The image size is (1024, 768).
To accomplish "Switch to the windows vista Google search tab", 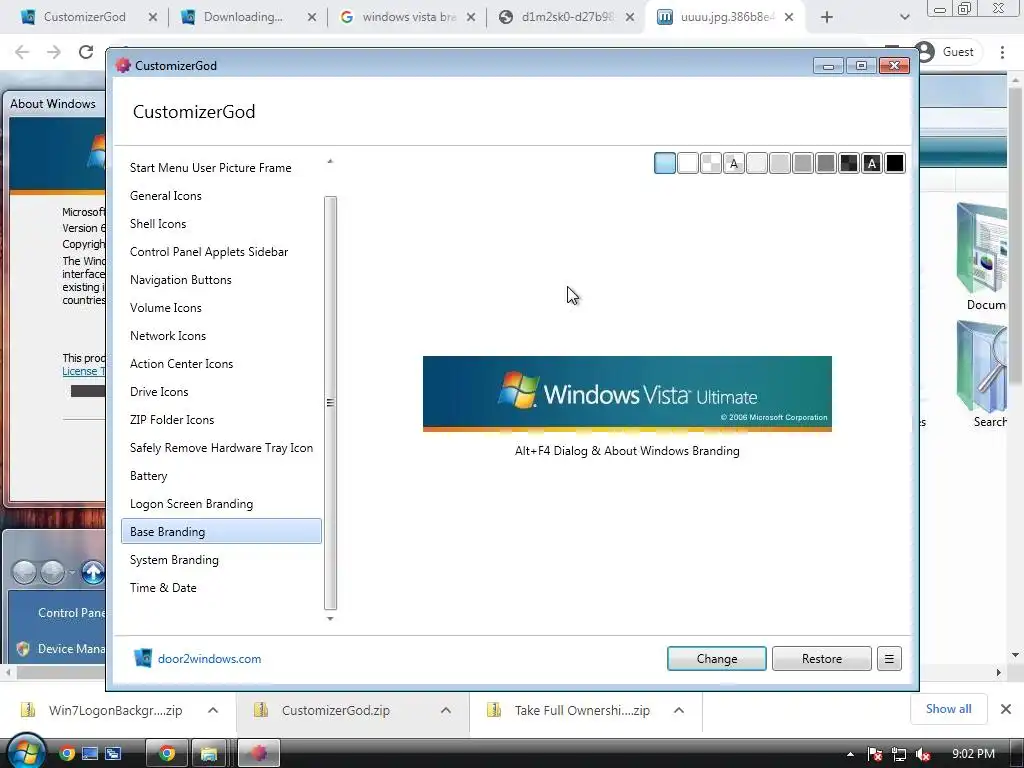I will (x=409, y=17).
